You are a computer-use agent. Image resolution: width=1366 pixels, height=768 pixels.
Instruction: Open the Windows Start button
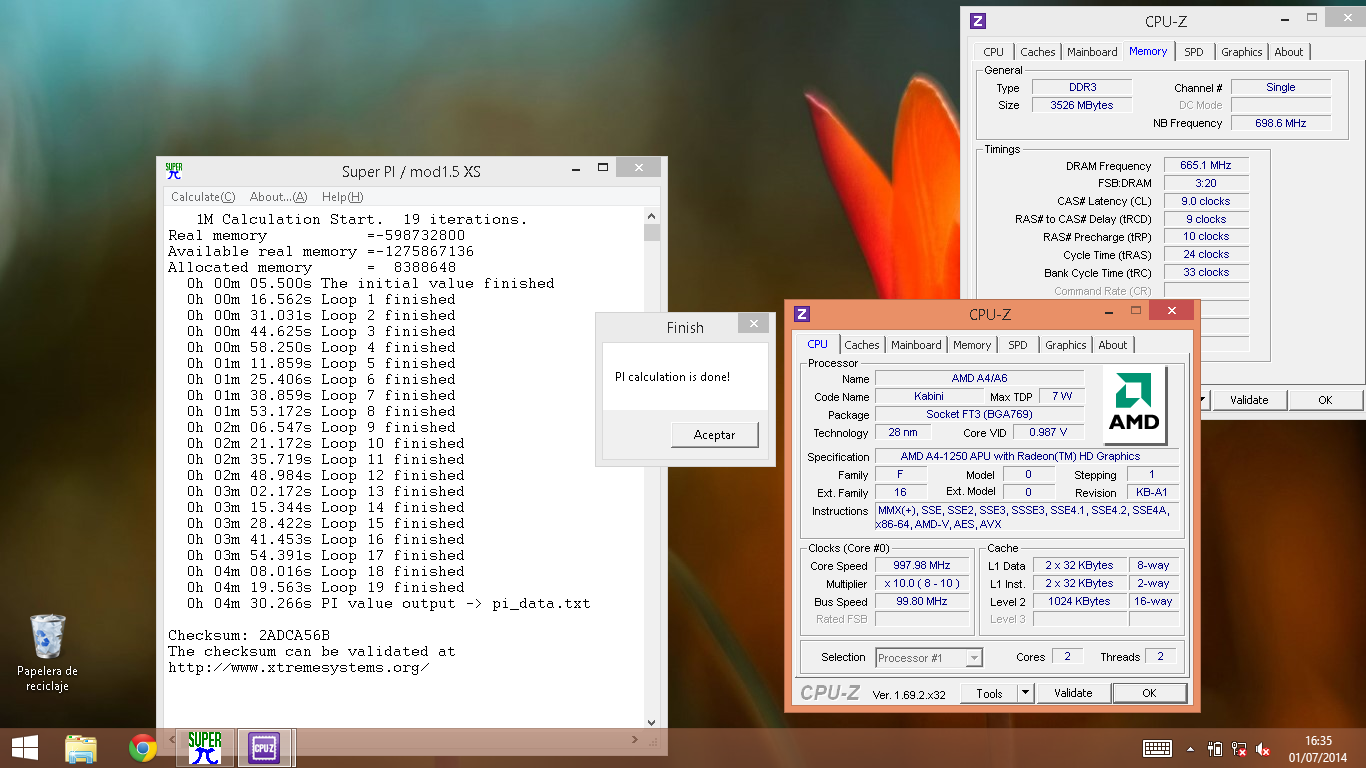click(x=25, y=748)
